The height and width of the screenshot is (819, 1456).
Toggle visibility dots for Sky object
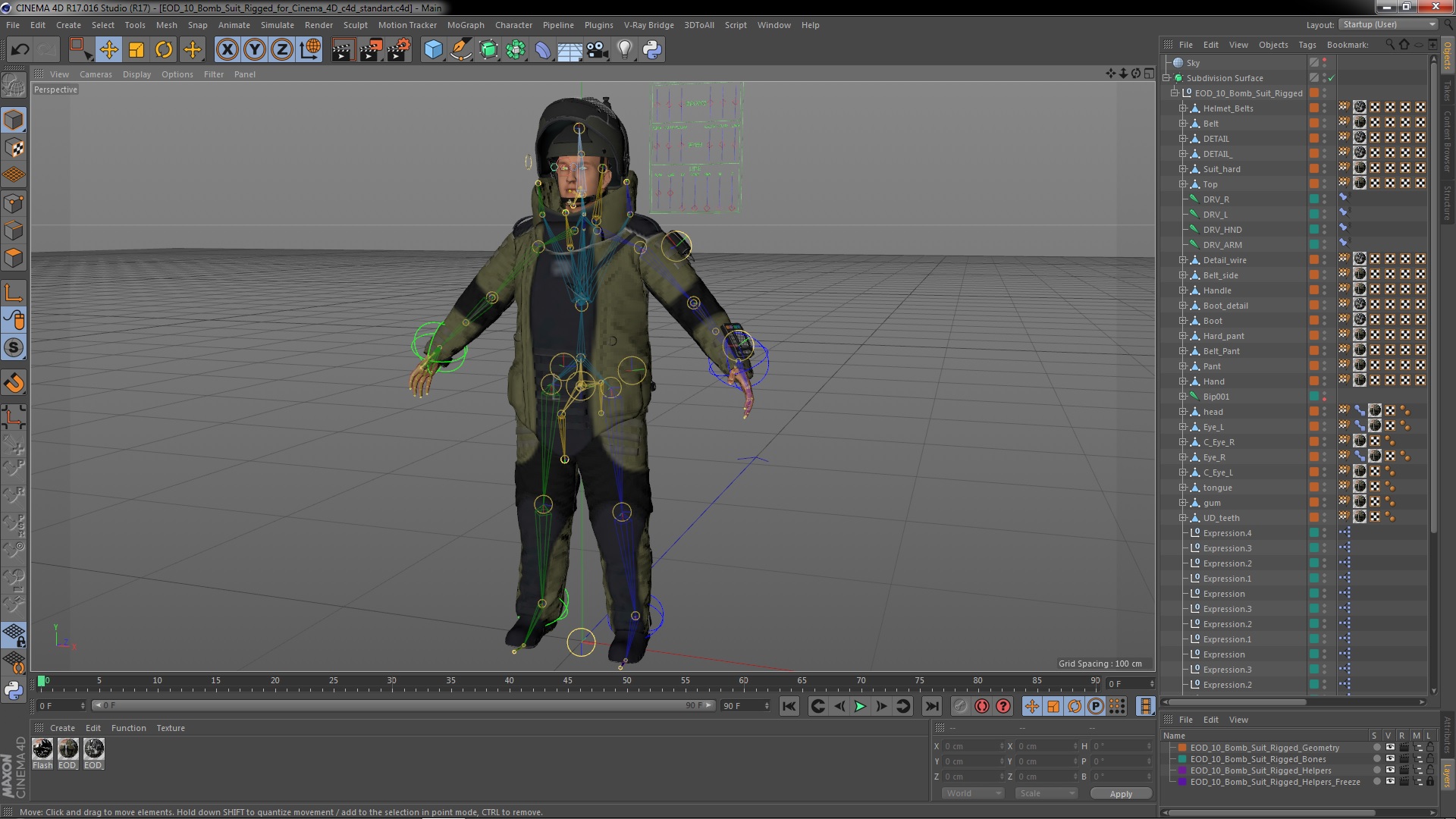click(x=1325, y=63)
